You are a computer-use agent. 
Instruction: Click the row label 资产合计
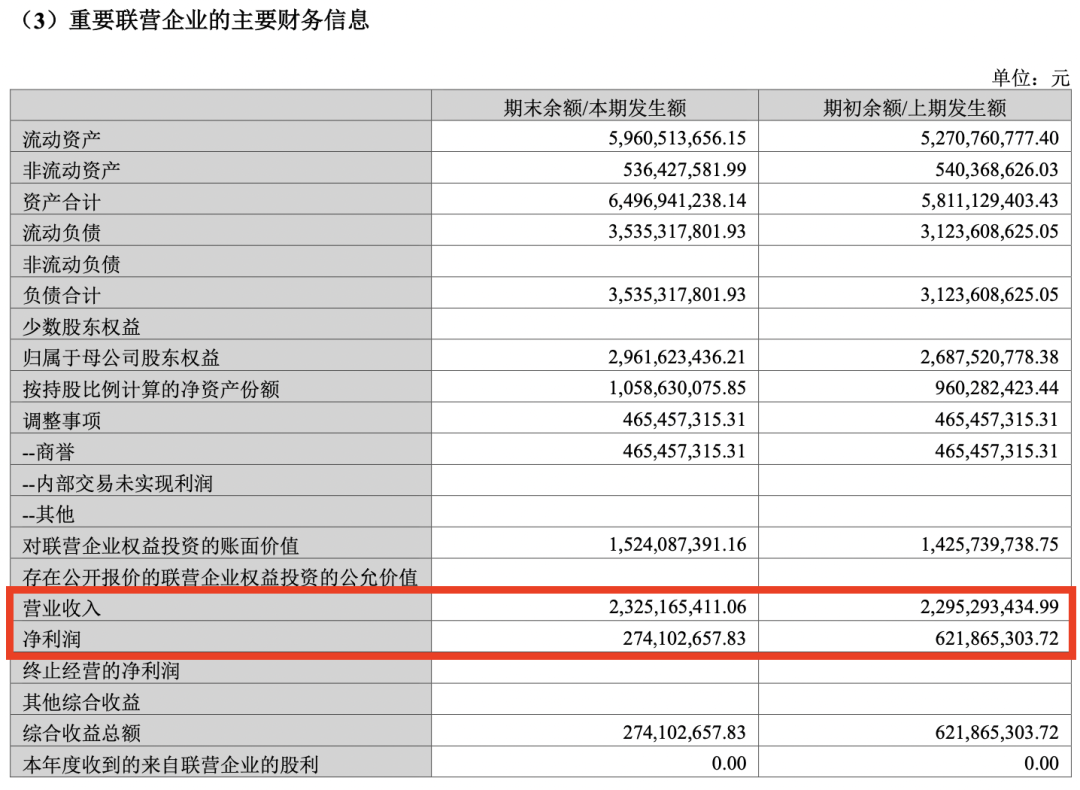click(x=62, y=202)
